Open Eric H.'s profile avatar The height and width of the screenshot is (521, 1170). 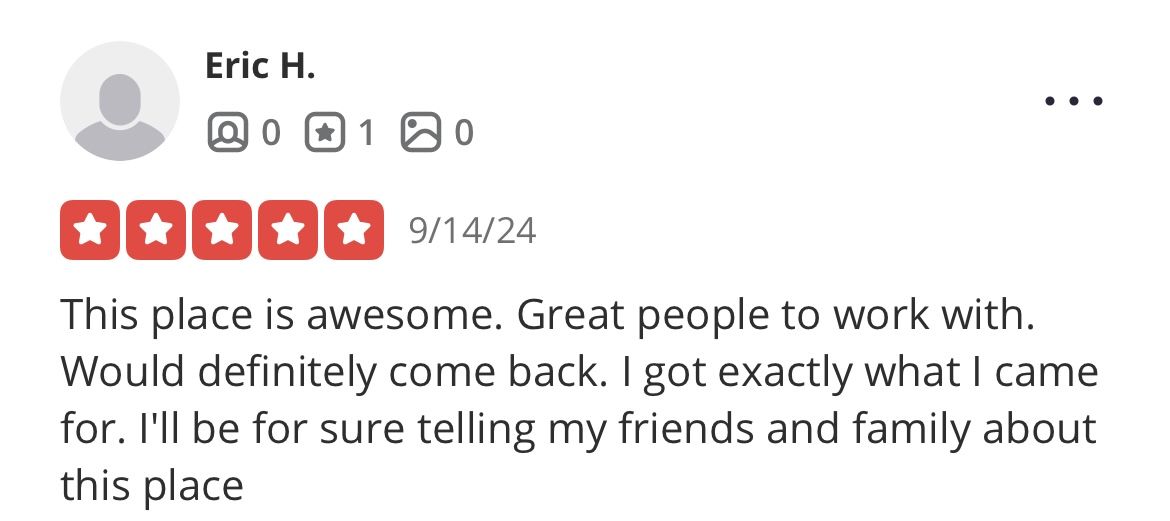[119, 101]
